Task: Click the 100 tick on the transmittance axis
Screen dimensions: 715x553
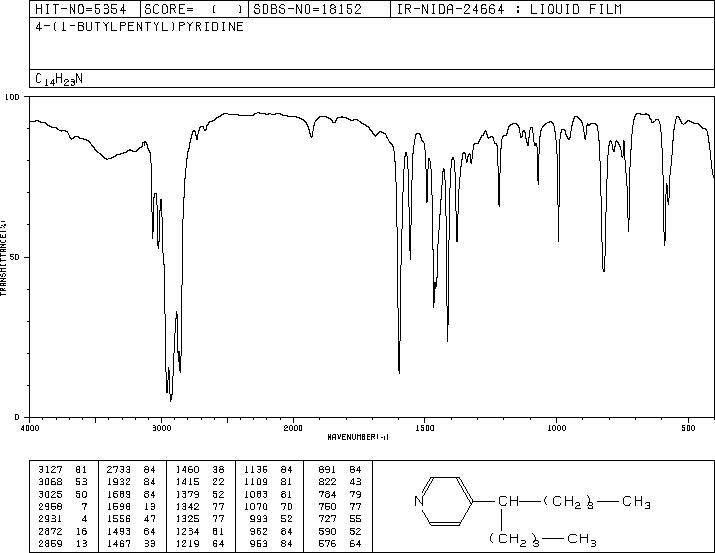Action: 13,97
